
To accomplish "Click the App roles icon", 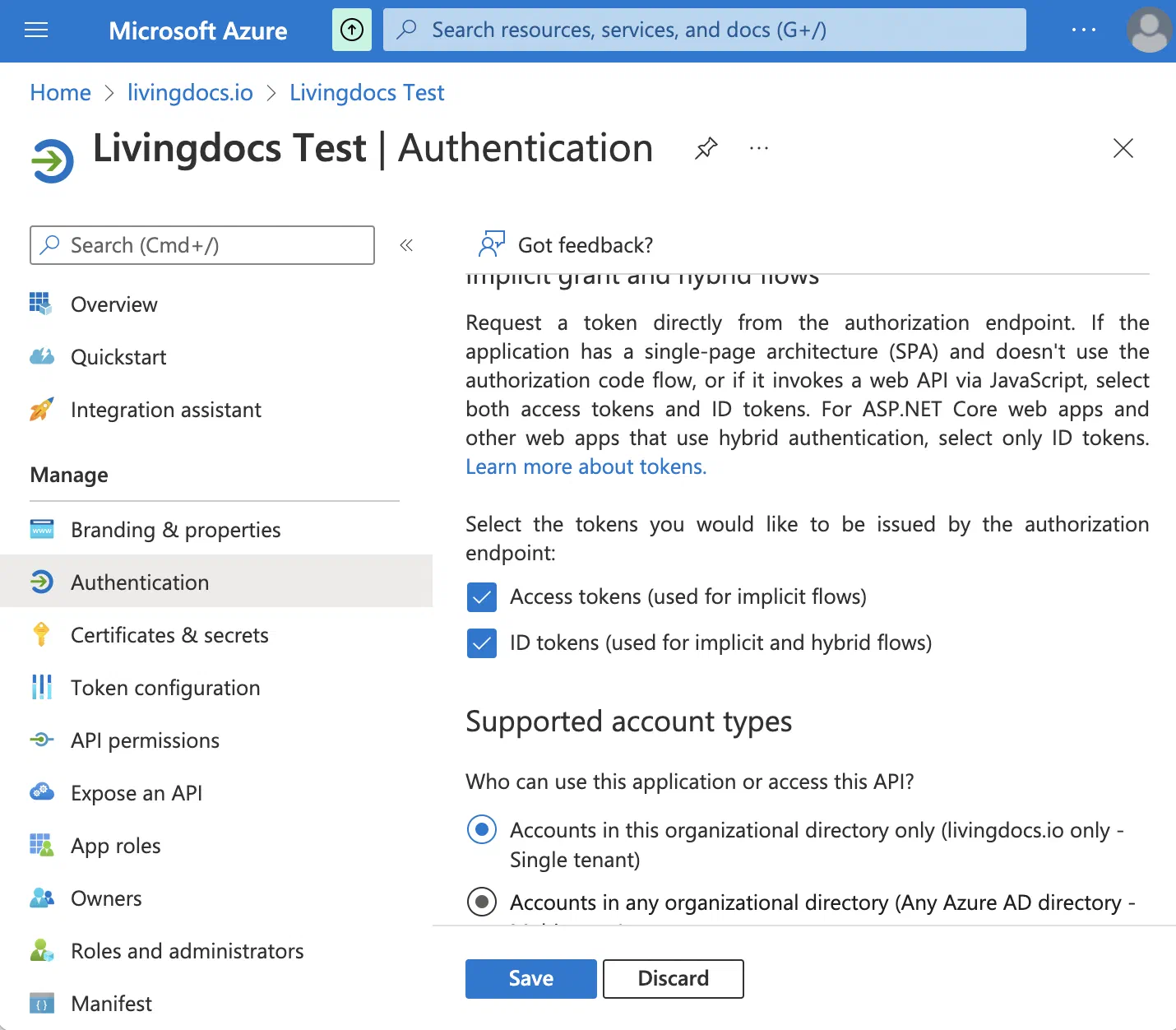I will click(41, 845).
